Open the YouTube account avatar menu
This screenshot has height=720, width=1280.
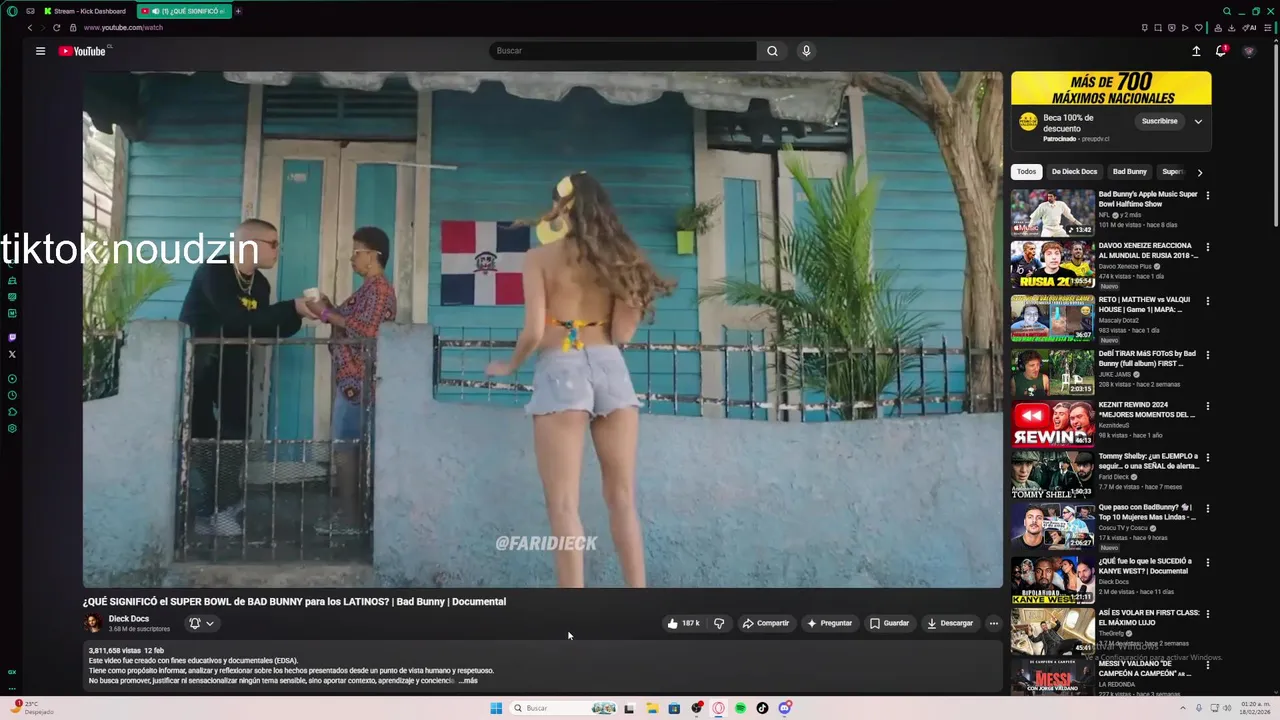point(1248,51)
